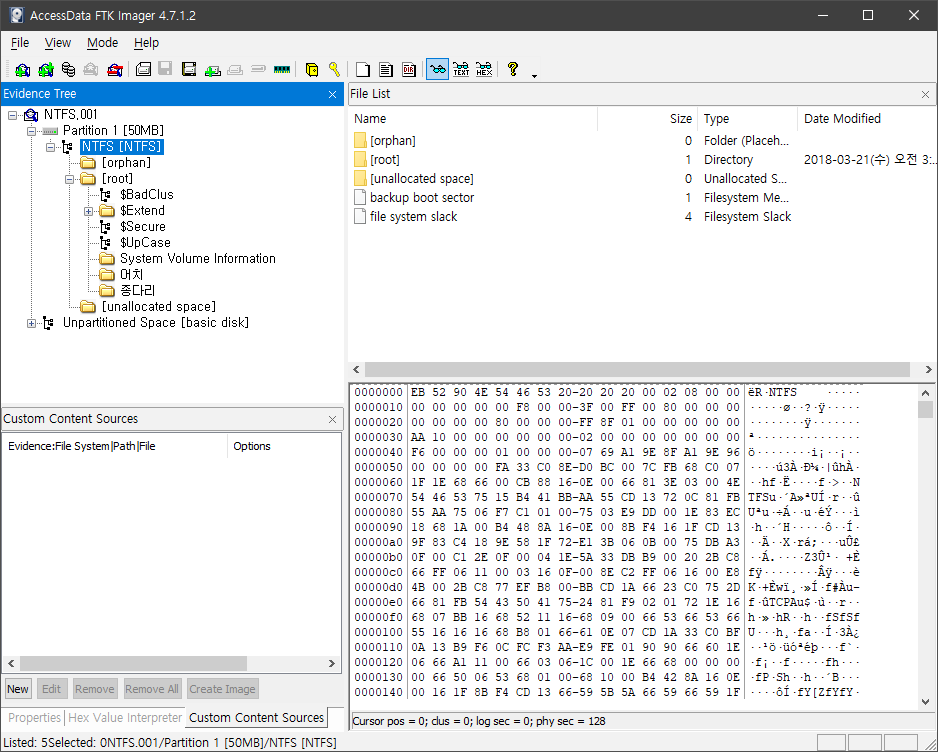Select [unallocated space] row in File List
This screenshot has width=938, height=752.
click(x=422, y=179)
